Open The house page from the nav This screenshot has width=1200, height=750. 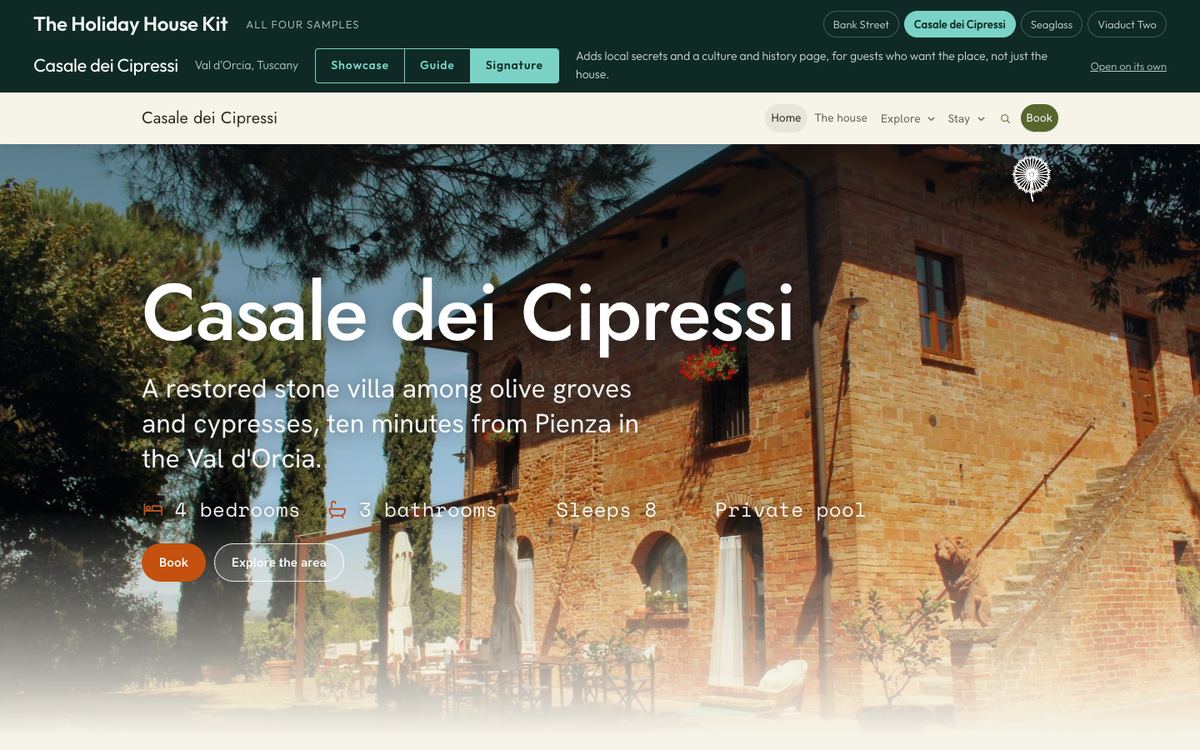(x=841, y=118)
